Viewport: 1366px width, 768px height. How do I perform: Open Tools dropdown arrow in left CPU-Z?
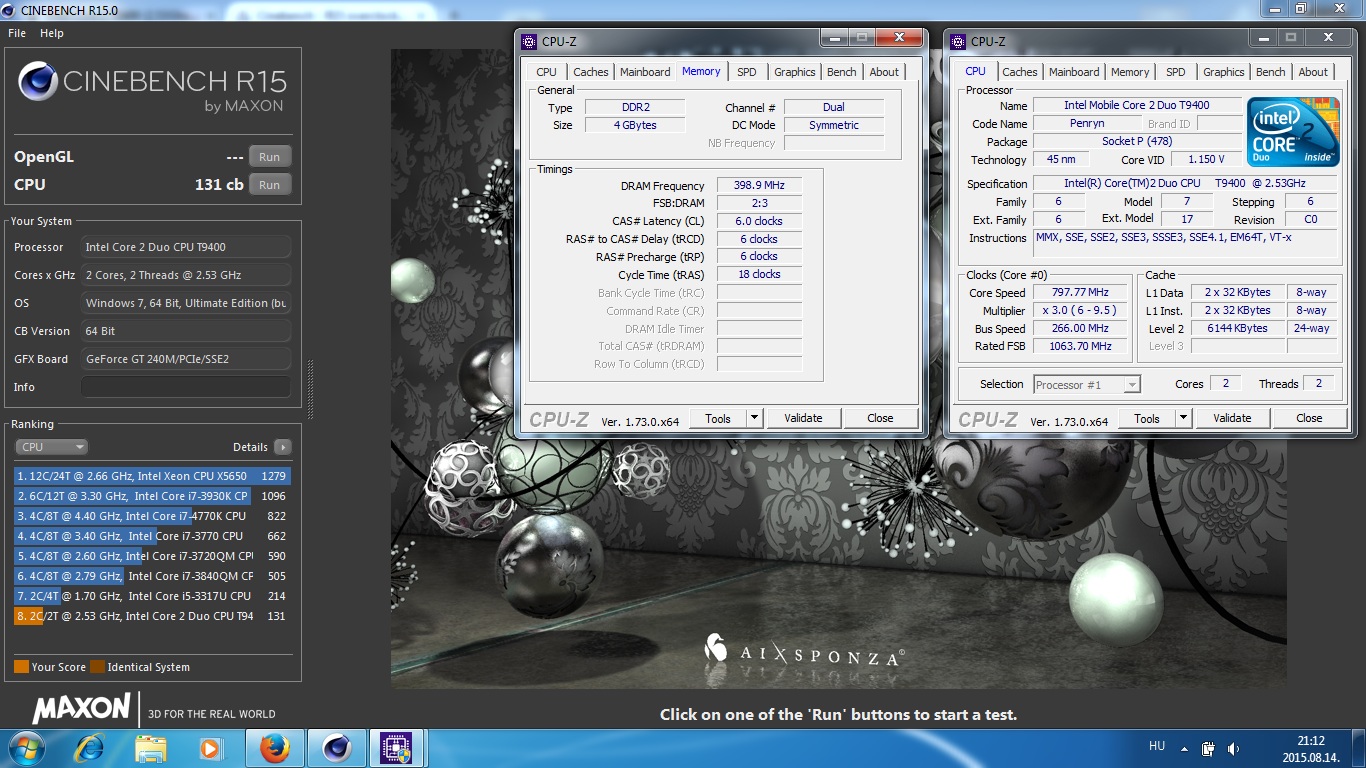coord(754,419)
